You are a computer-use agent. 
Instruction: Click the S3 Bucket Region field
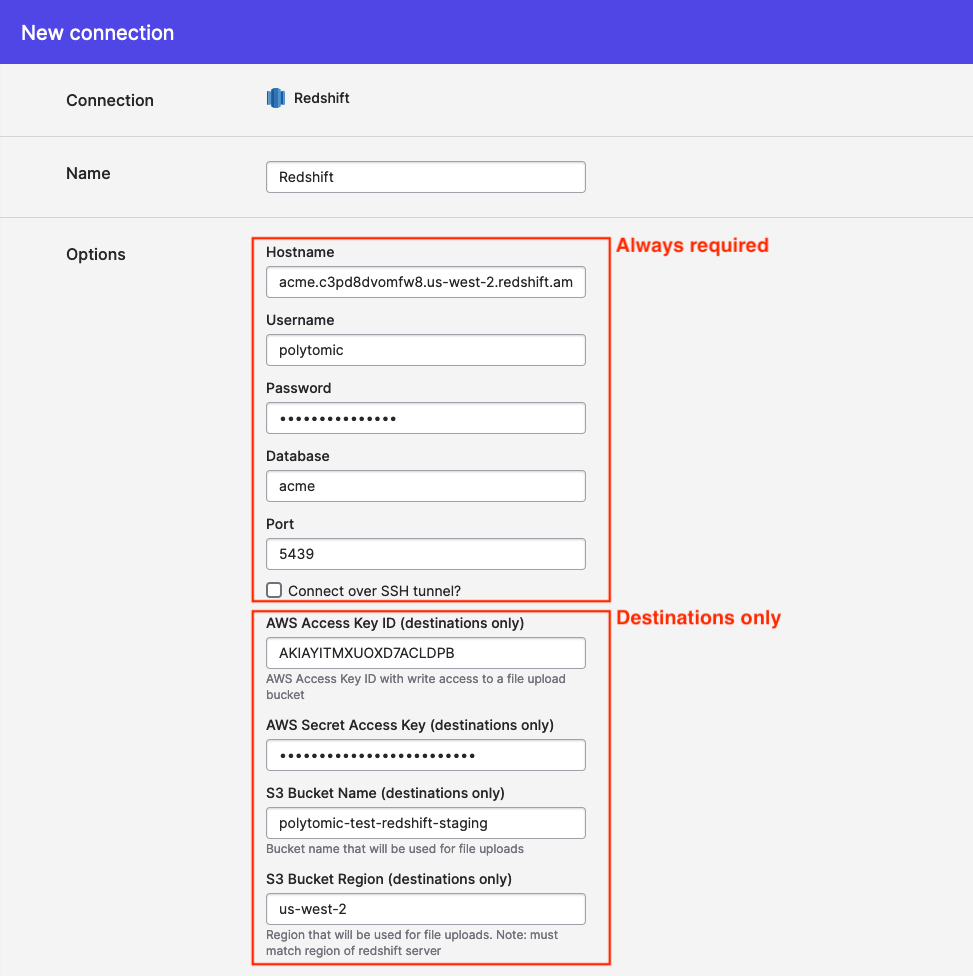(426, 909)
